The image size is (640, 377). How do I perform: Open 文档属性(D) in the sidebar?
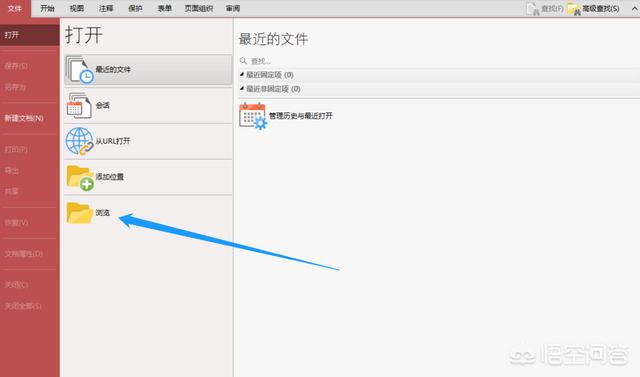(x=23, y=254)
